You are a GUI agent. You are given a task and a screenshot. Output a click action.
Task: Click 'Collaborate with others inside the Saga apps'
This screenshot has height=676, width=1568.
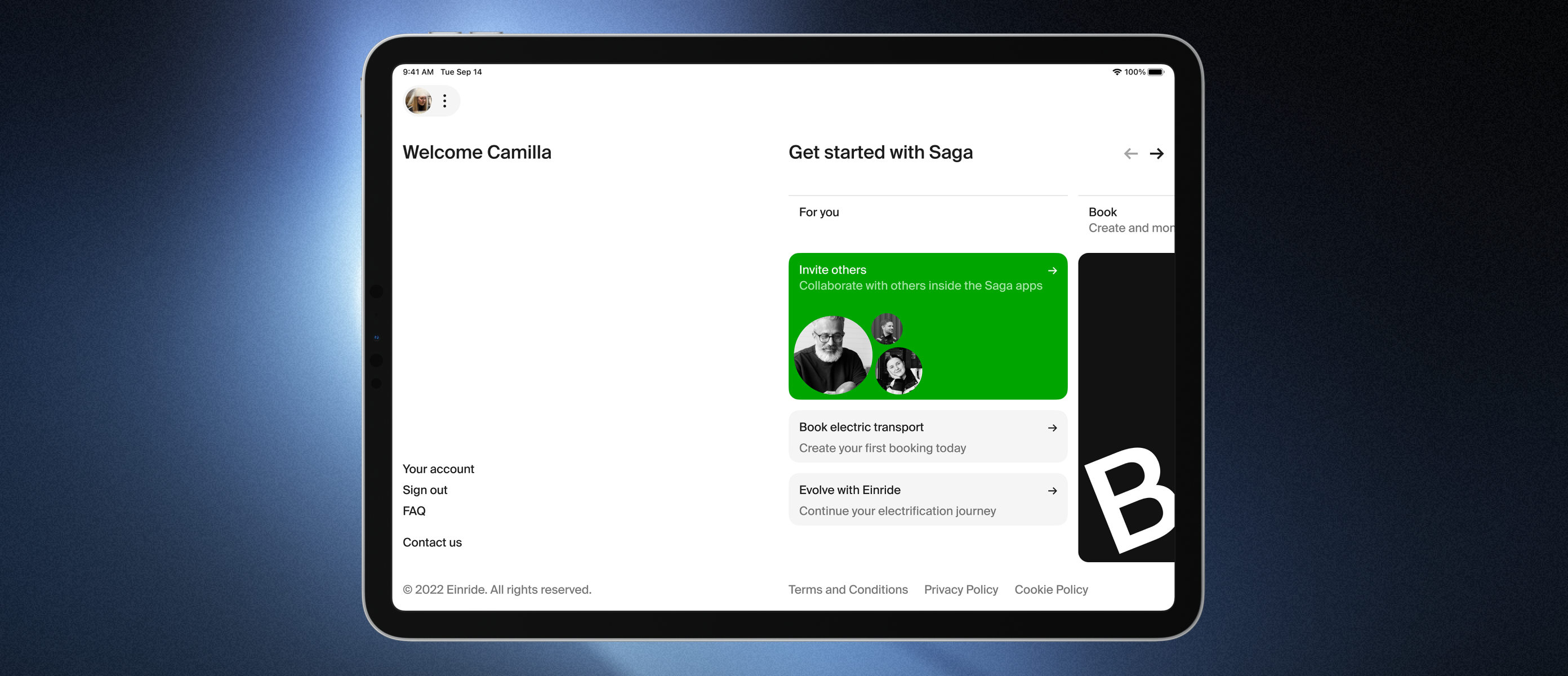pyautogui.click(x=920, y=286)
